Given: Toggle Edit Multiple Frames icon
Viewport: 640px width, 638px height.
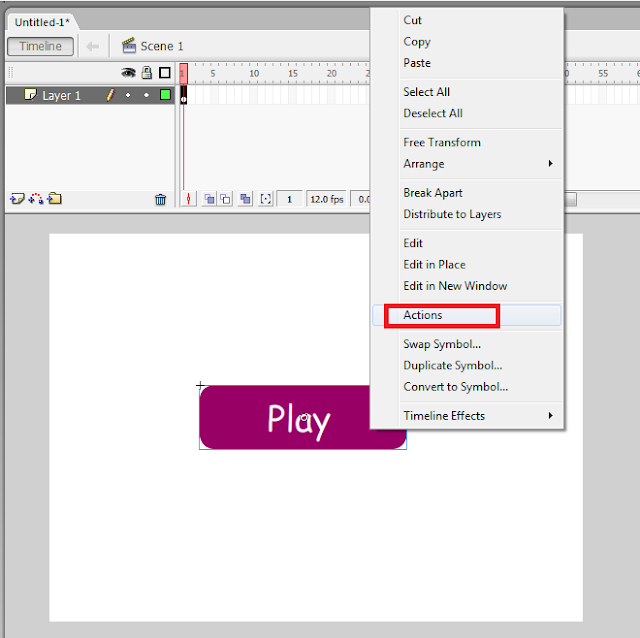Looking at the screenshot, I should pos(245,199).
